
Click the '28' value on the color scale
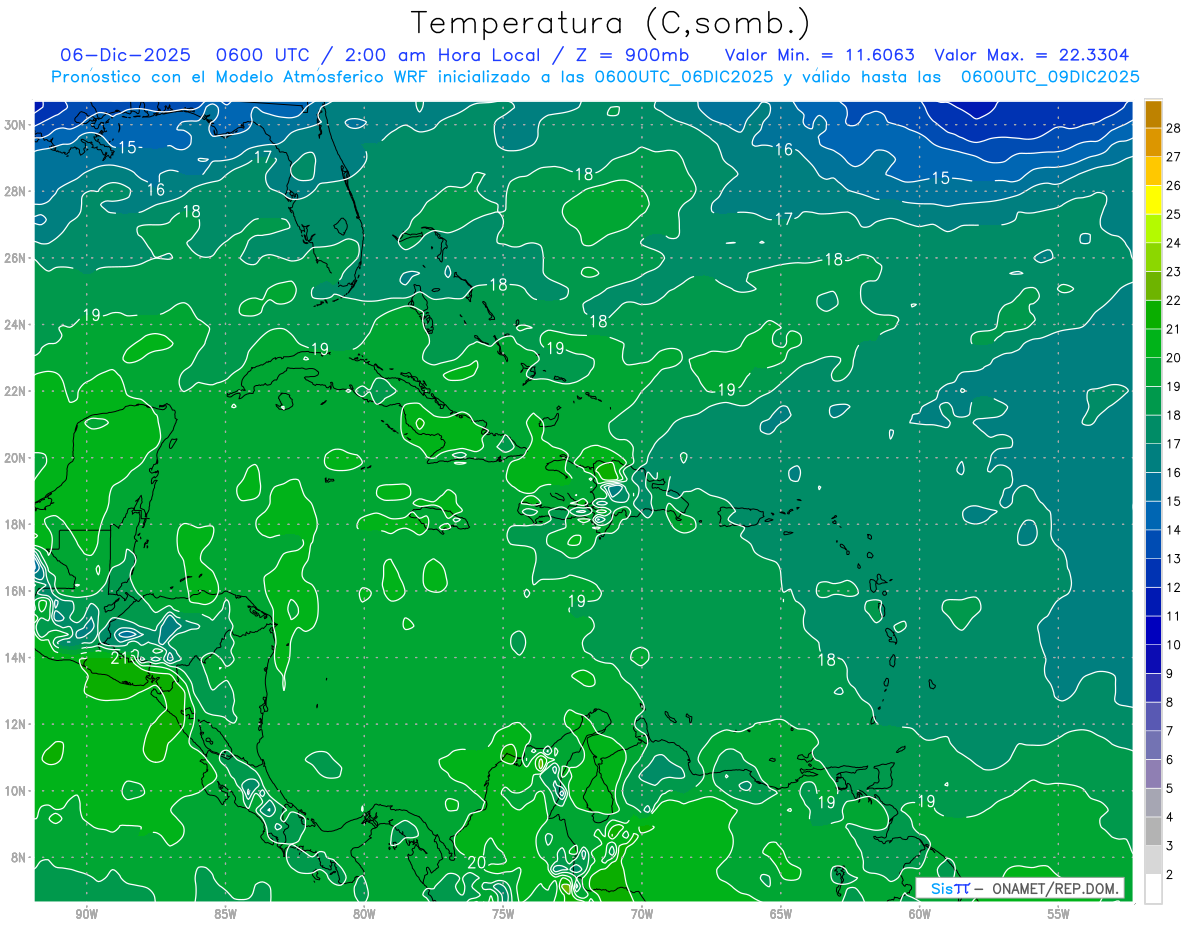click(1173, 128)
